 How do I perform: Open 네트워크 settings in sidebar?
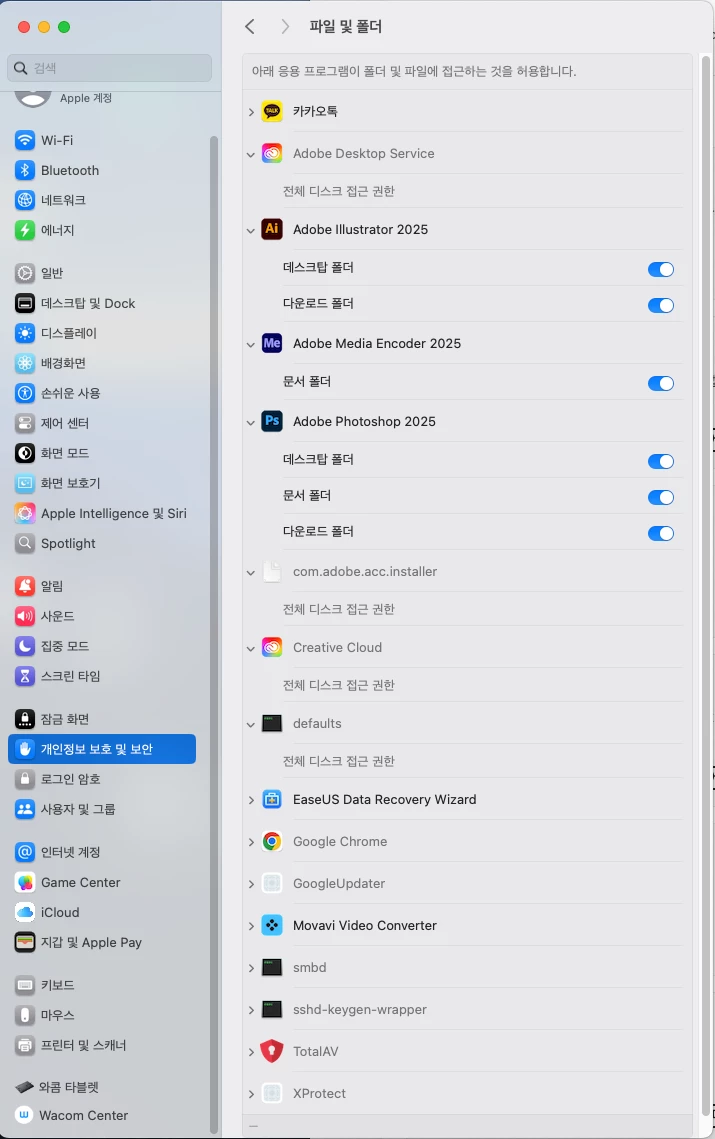coord(102,200)
